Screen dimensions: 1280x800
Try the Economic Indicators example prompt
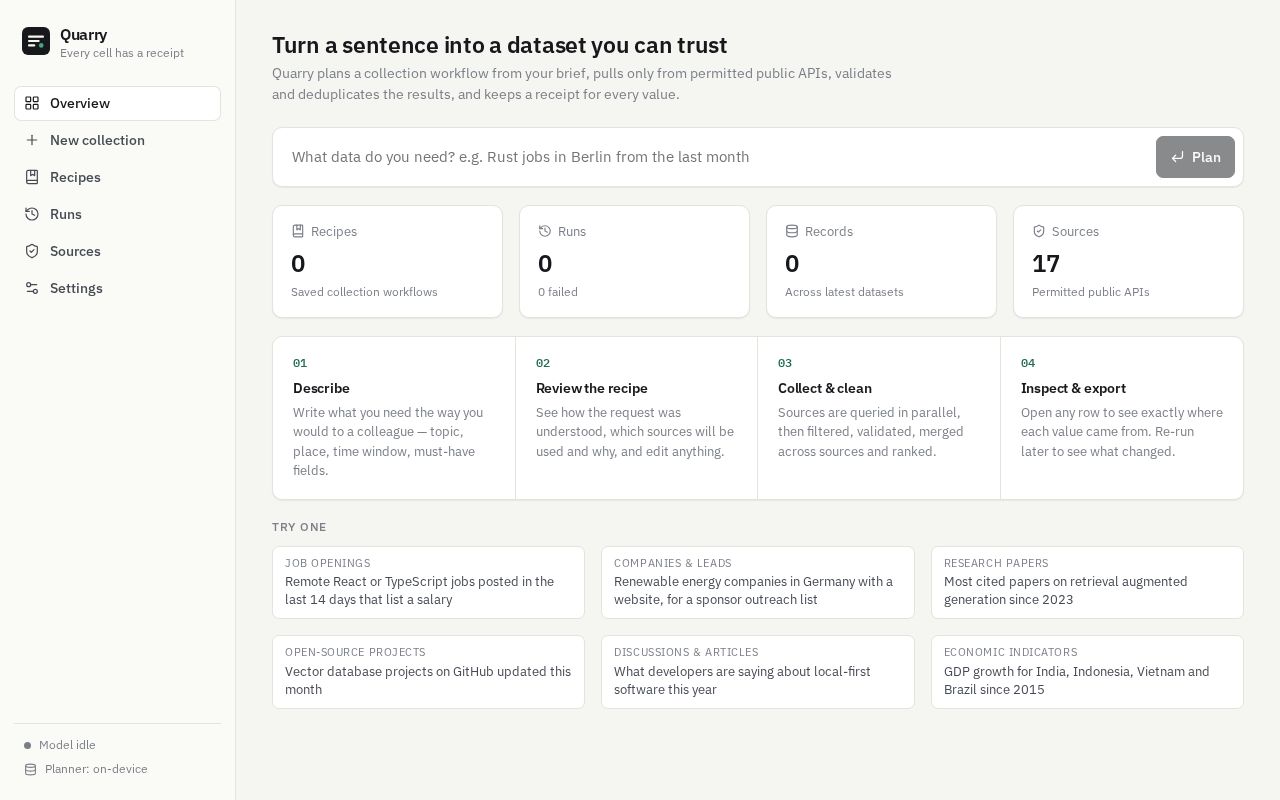coord(1087,672)
